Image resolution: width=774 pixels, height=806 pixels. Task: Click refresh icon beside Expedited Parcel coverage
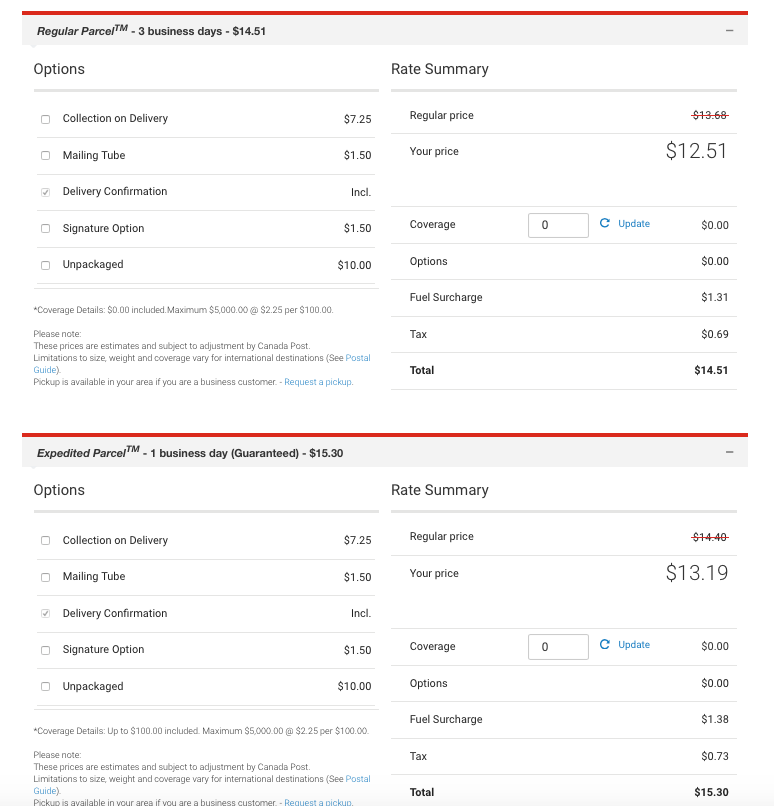coord(605,645)
